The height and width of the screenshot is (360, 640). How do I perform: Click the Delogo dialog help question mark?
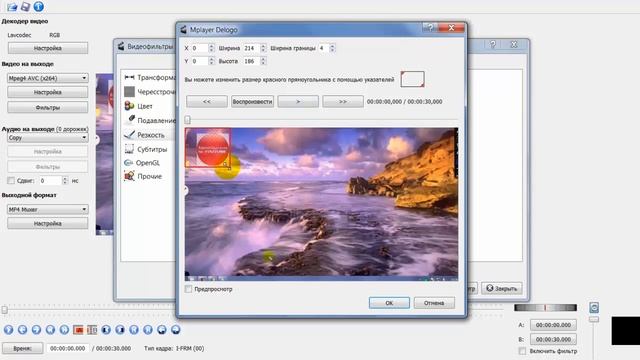coord(430,28)
